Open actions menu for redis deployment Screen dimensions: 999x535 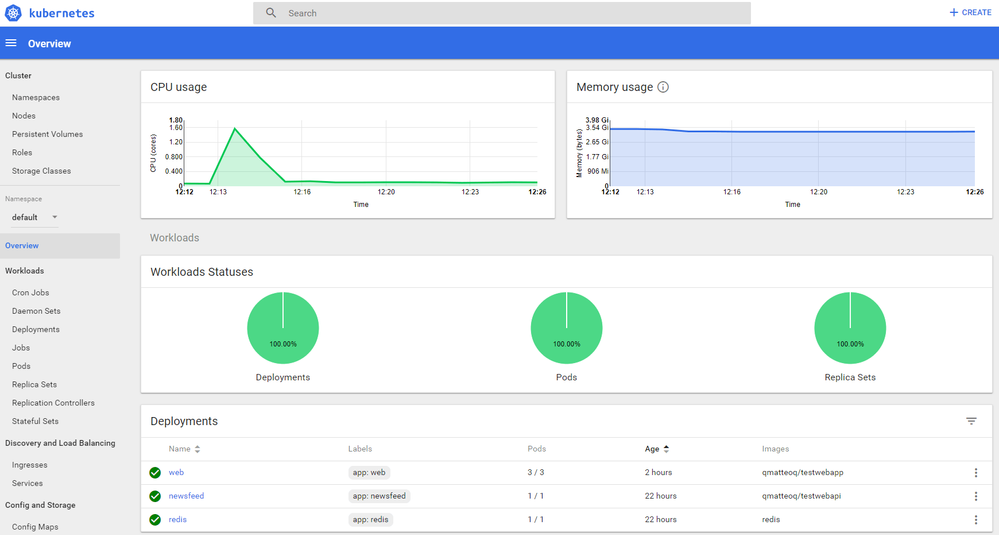click(x=975, y=520)
